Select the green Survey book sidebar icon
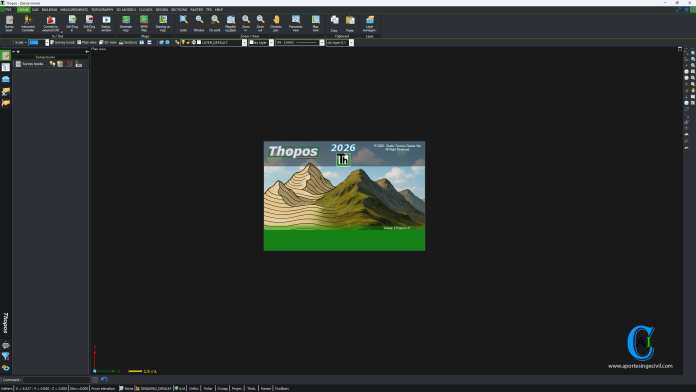 [x=6, y=55]
